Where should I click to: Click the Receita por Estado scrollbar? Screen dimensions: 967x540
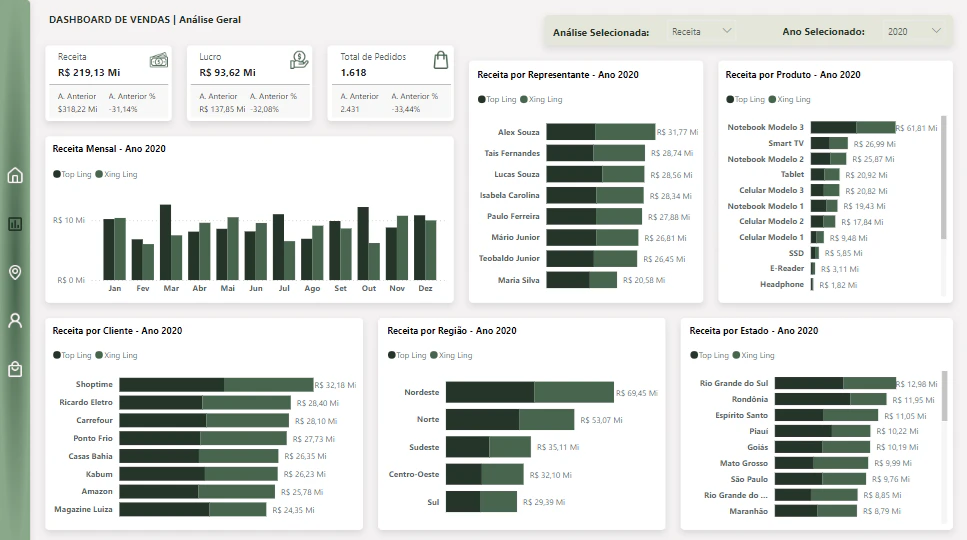point(944,396)
